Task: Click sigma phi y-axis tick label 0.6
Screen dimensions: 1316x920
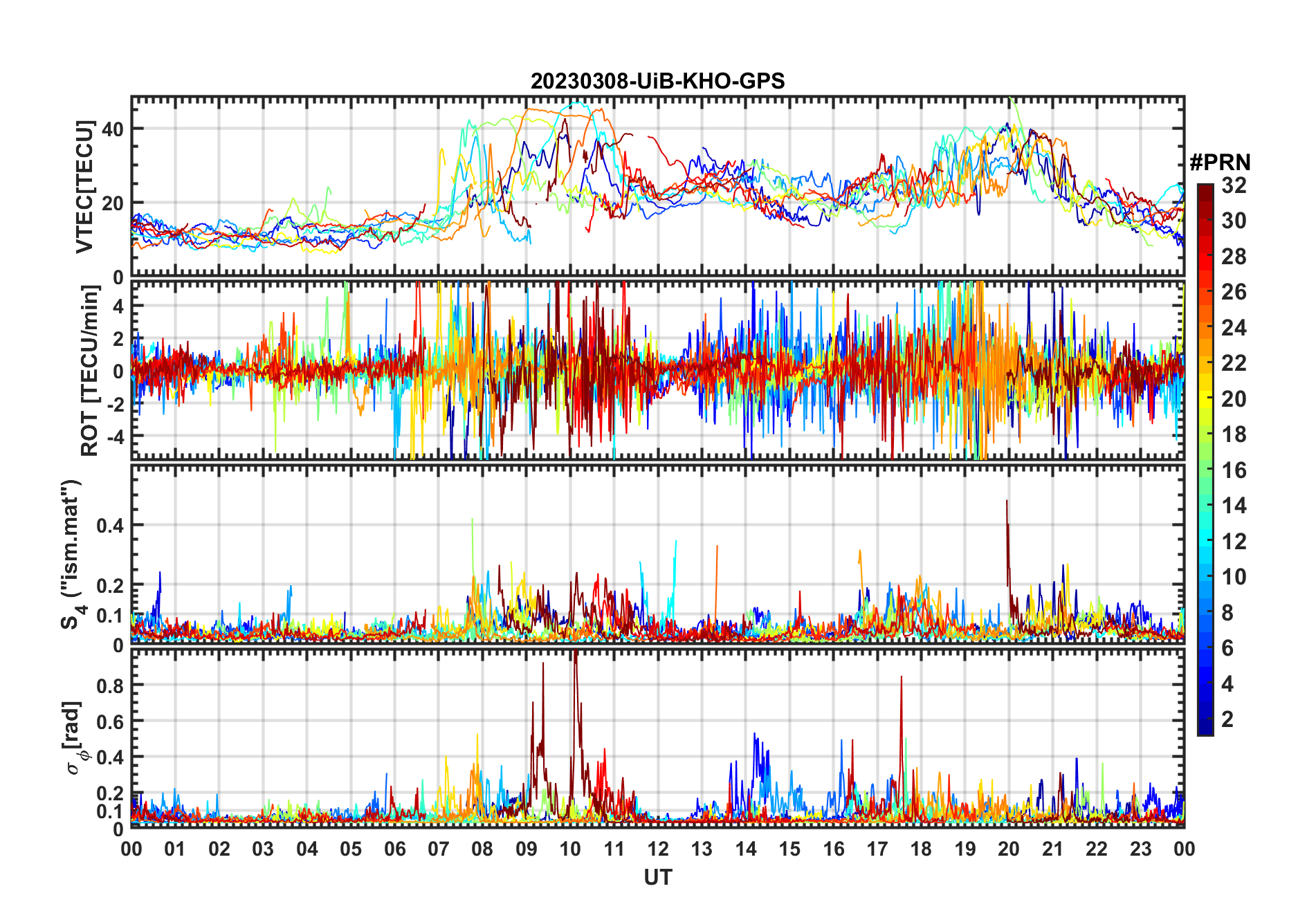Action: pos(110,721)
